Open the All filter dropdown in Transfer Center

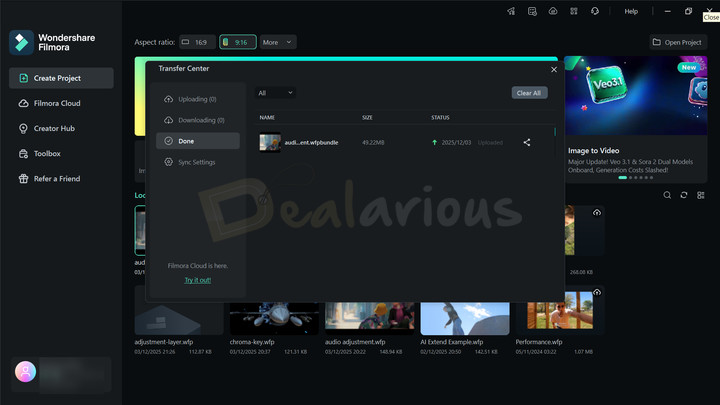[275, 93]
